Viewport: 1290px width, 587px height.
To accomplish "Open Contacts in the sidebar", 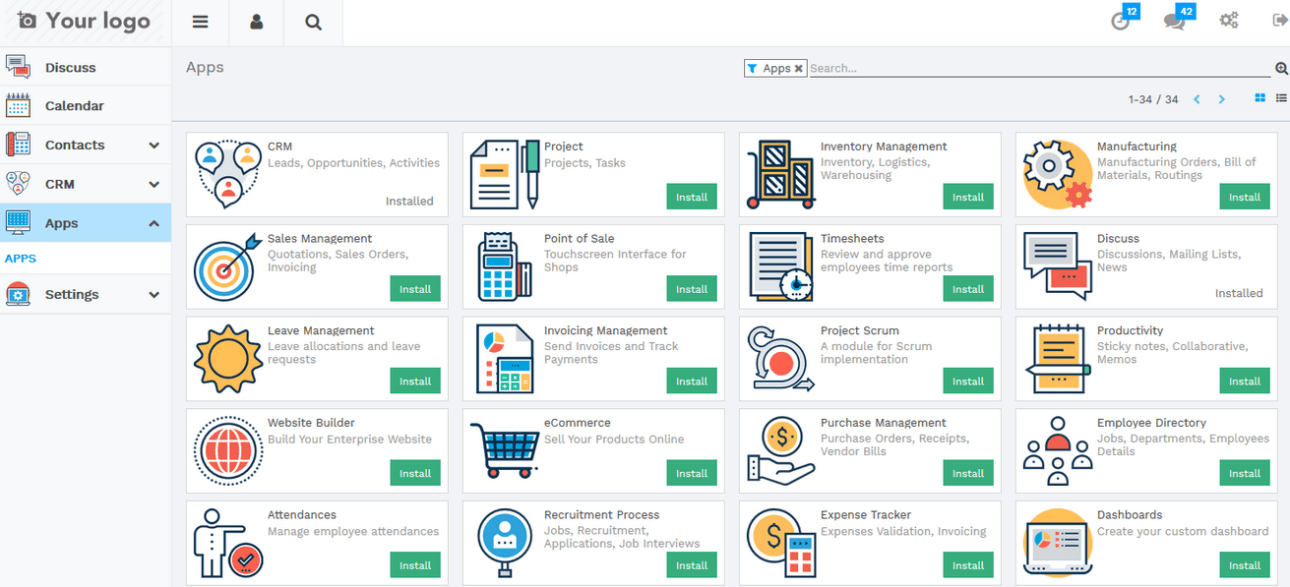I will (85, 145).
